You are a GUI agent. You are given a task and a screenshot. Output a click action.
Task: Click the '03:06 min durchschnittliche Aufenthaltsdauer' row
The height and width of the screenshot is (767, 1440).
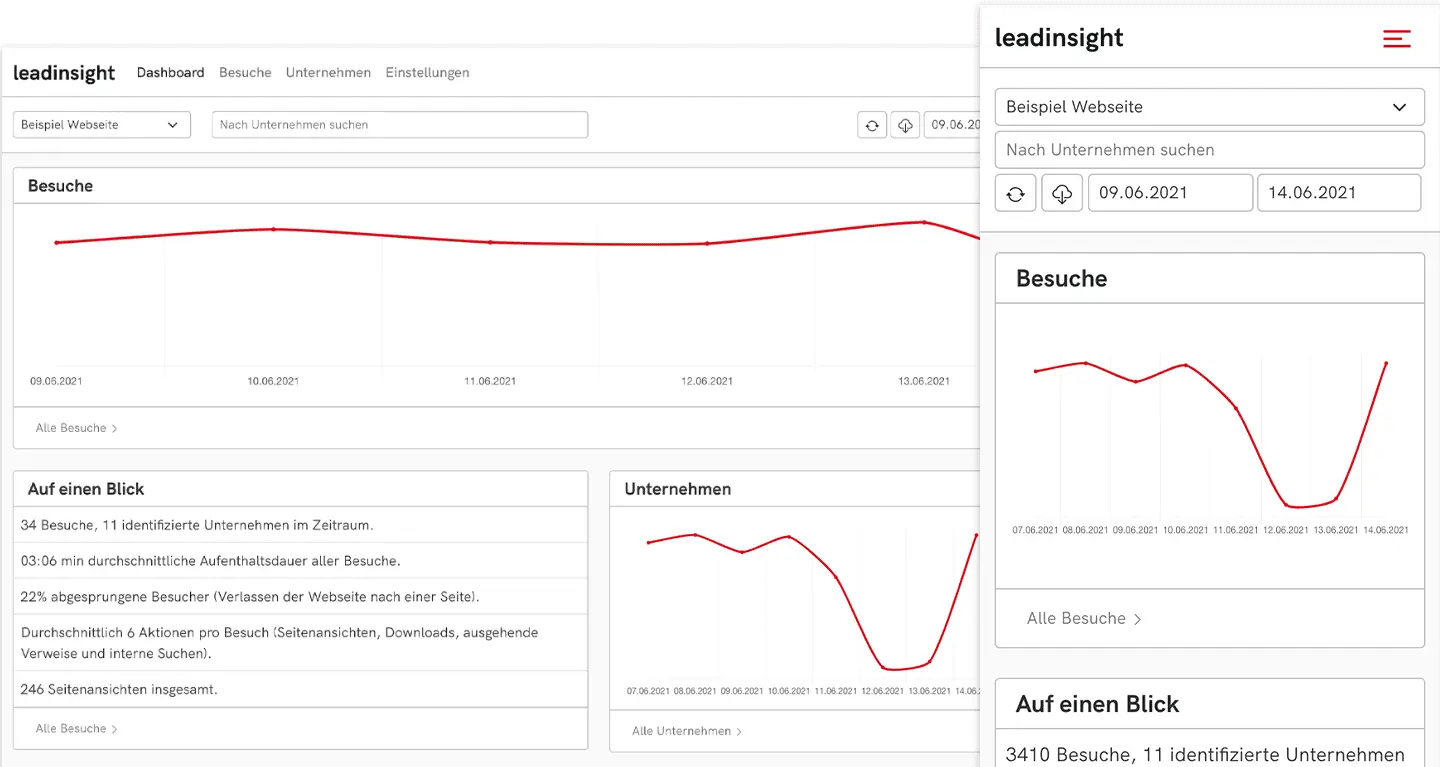[300, 561]
